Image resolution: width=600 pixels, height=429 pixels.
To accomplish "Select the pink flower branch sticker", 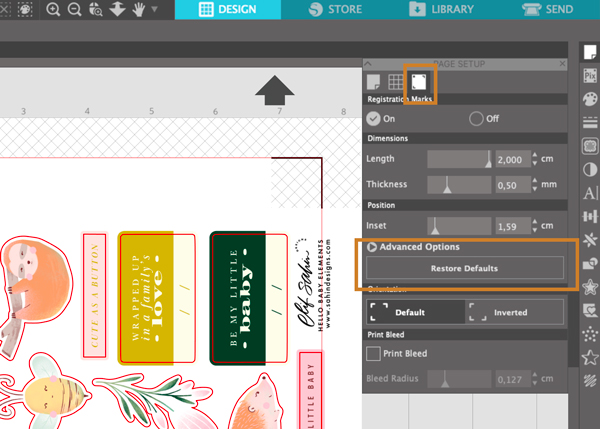I will click(x=157, y=400).
